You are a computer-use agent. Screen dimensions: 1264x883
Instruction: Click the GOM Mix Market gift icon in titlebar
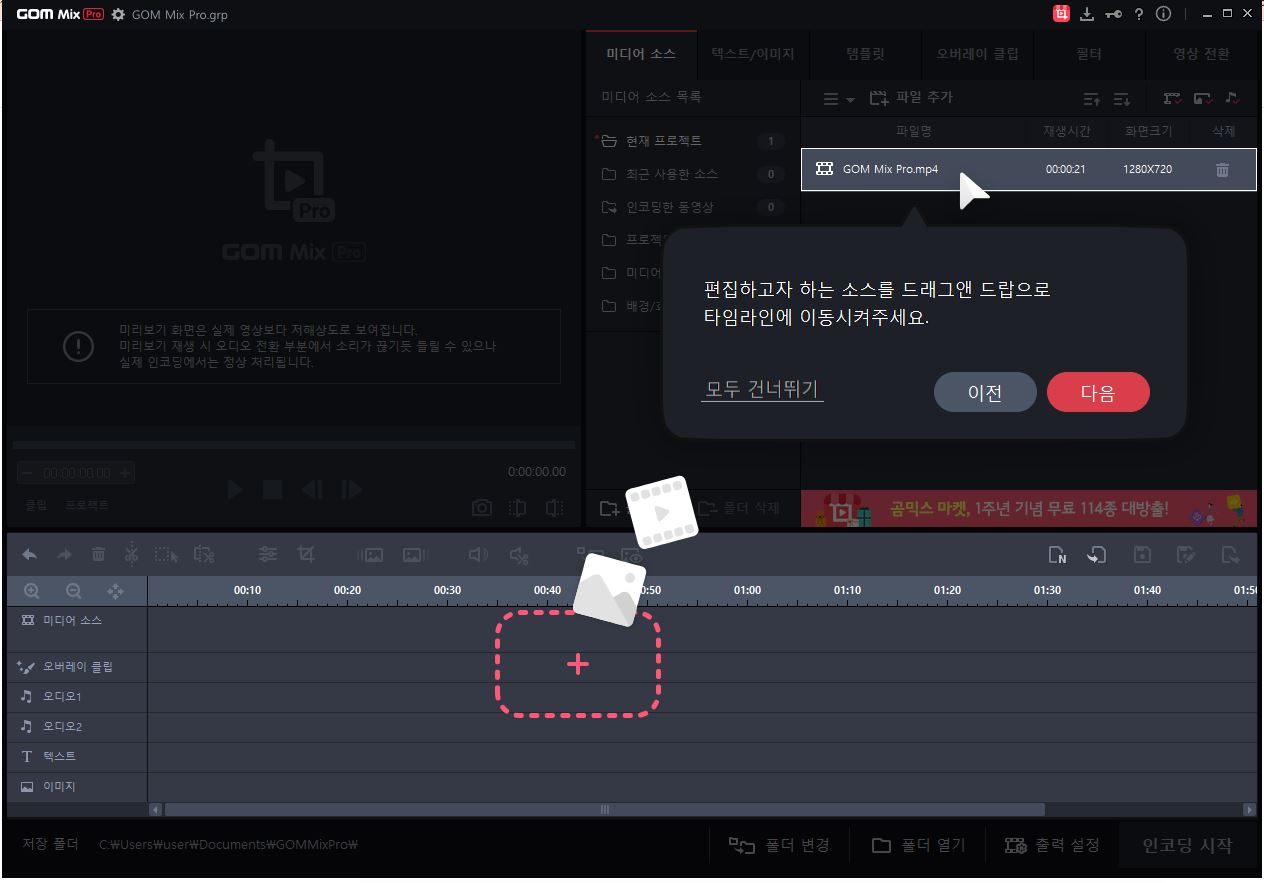point(1061,14)
